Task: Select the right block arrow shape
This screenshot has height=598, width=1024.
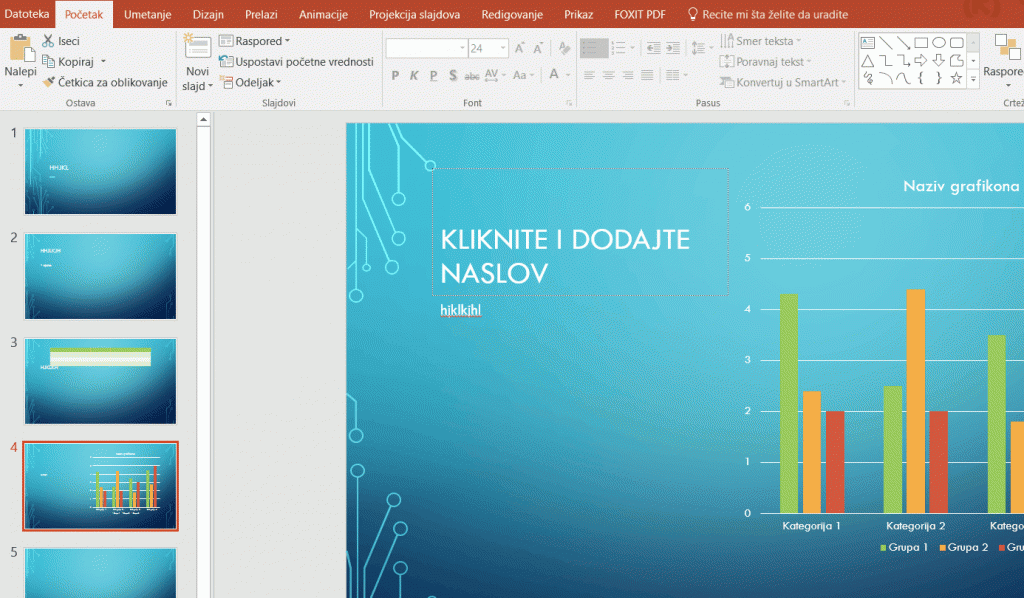Action: [921, 61]
